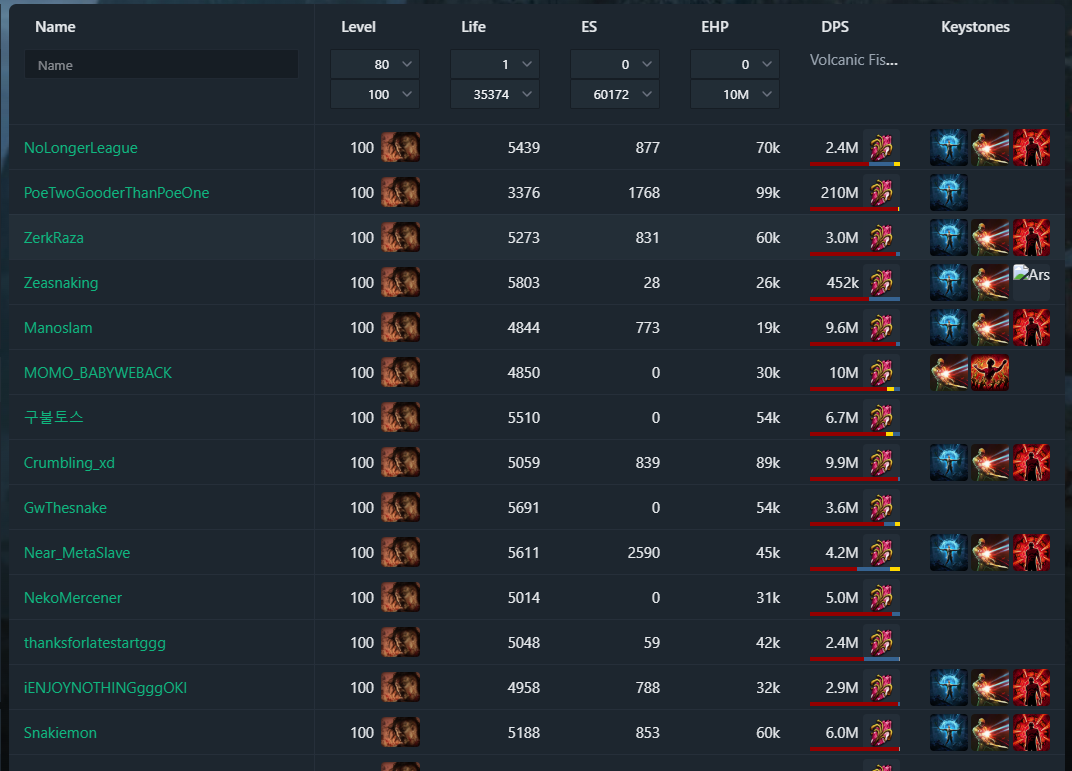Sort by DPS column header

click(835, 27)
